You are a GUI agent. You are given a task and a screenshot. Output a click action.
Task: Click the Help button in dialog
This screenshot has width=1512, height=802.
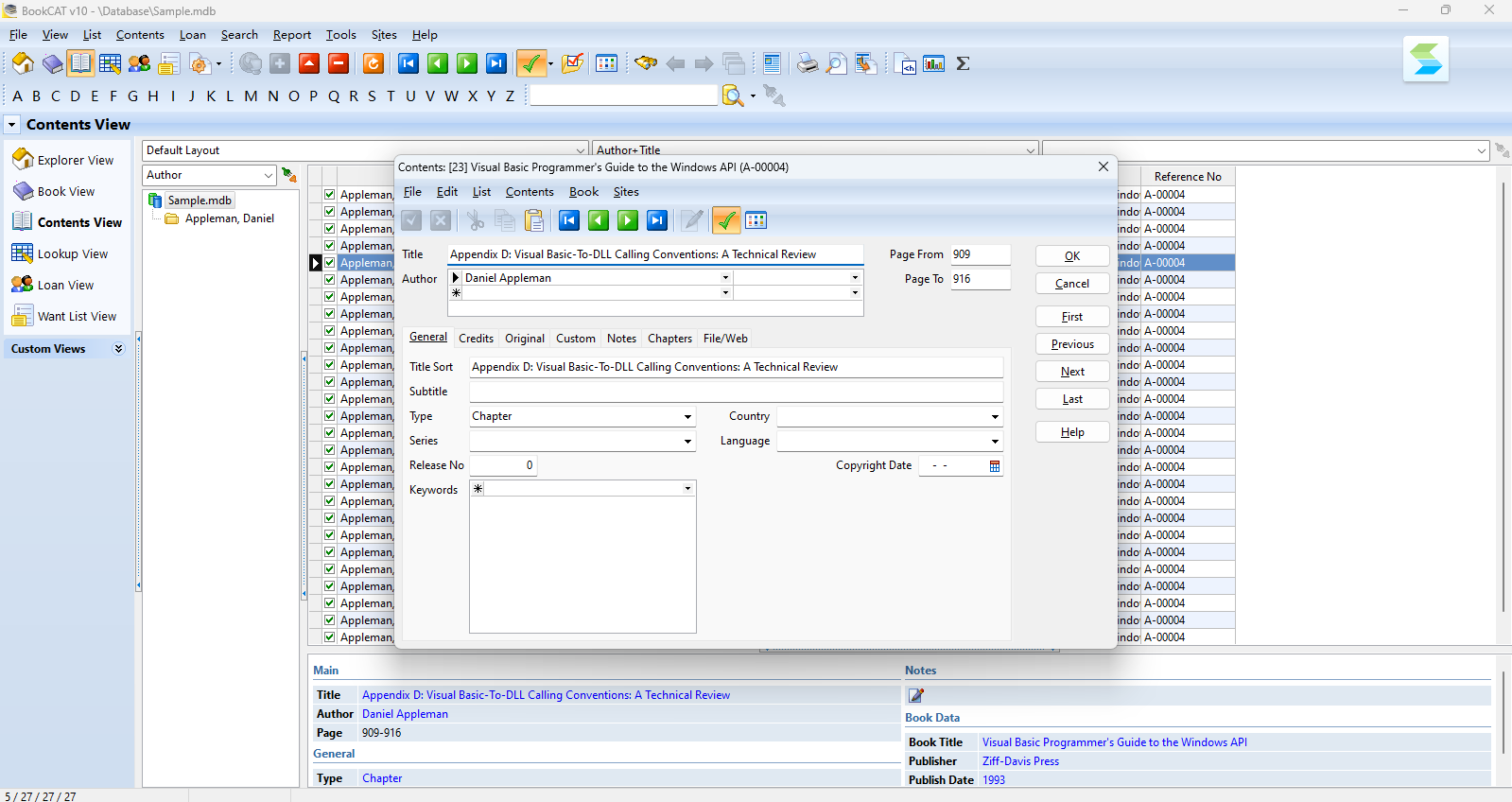tap(1072, 432)
